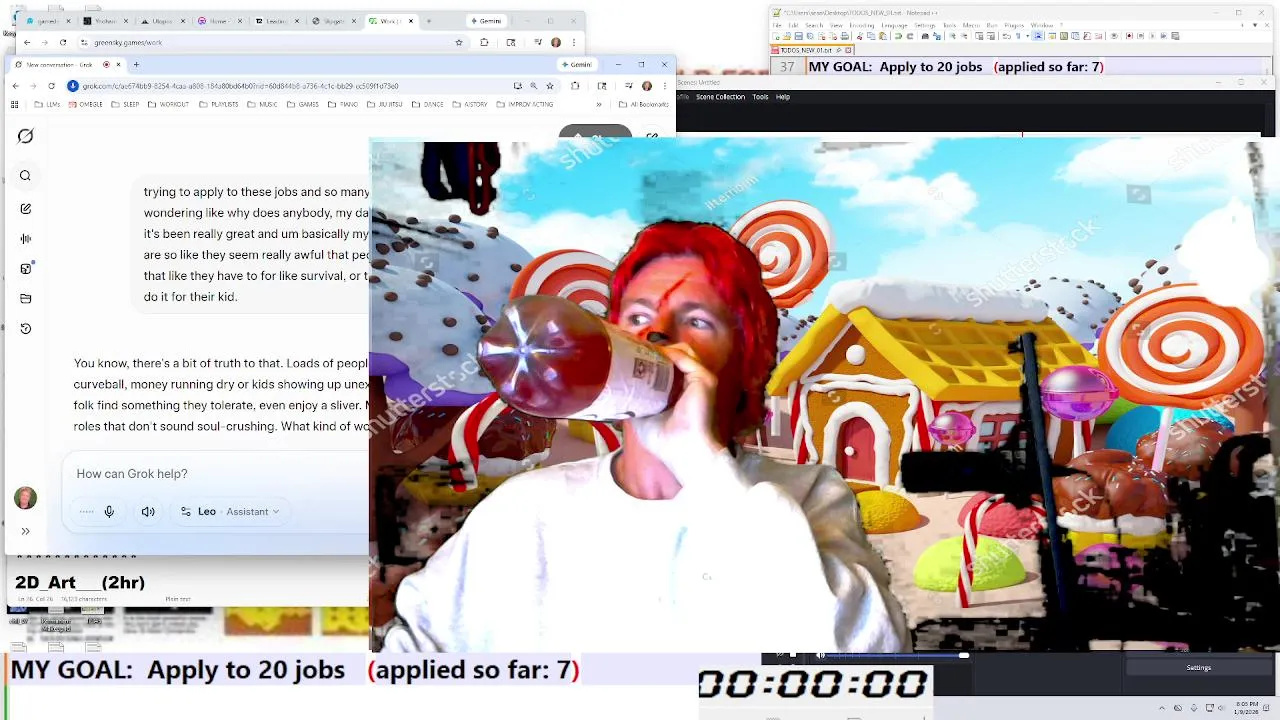Switch to the Work tab in back browser

pos(390,21)
